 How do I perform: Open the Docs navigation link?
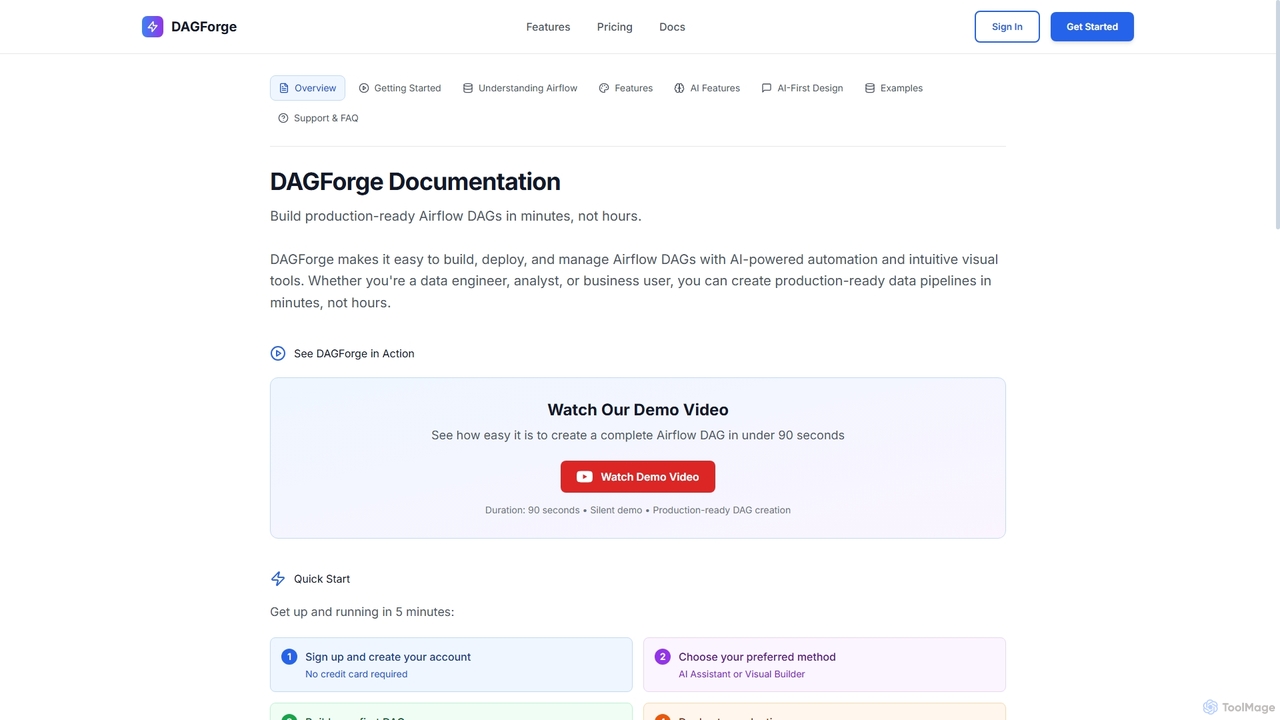672,27
